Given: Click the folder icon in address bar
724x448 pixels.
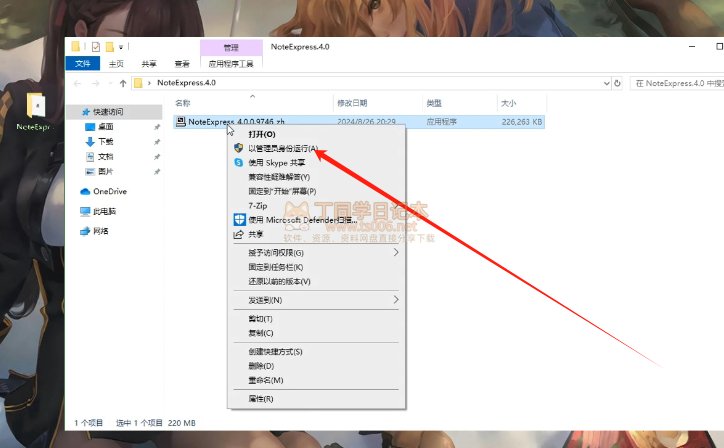Looking at the screenshot, I should point(138,83).
